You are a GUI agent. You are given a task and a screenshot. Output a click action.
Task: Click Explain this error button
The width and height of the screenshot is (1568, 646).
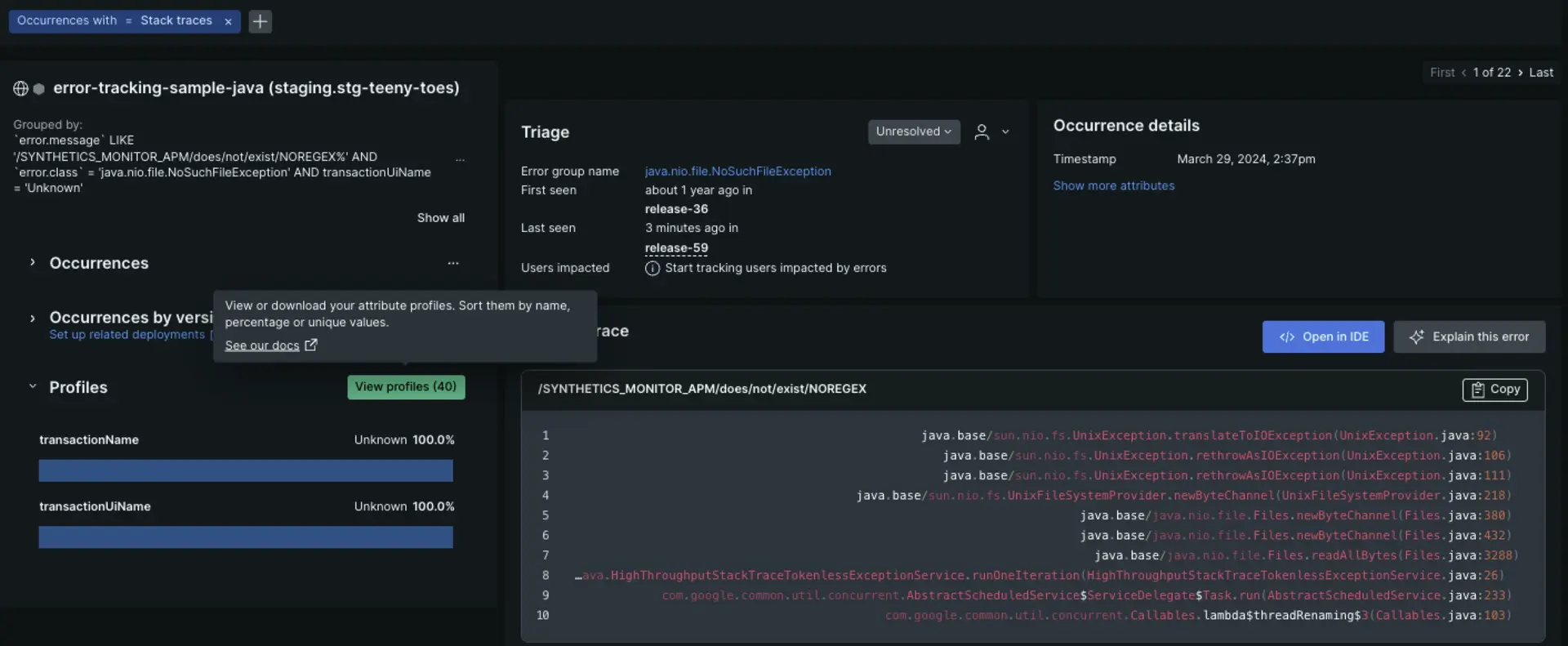tap(1469, 336)
